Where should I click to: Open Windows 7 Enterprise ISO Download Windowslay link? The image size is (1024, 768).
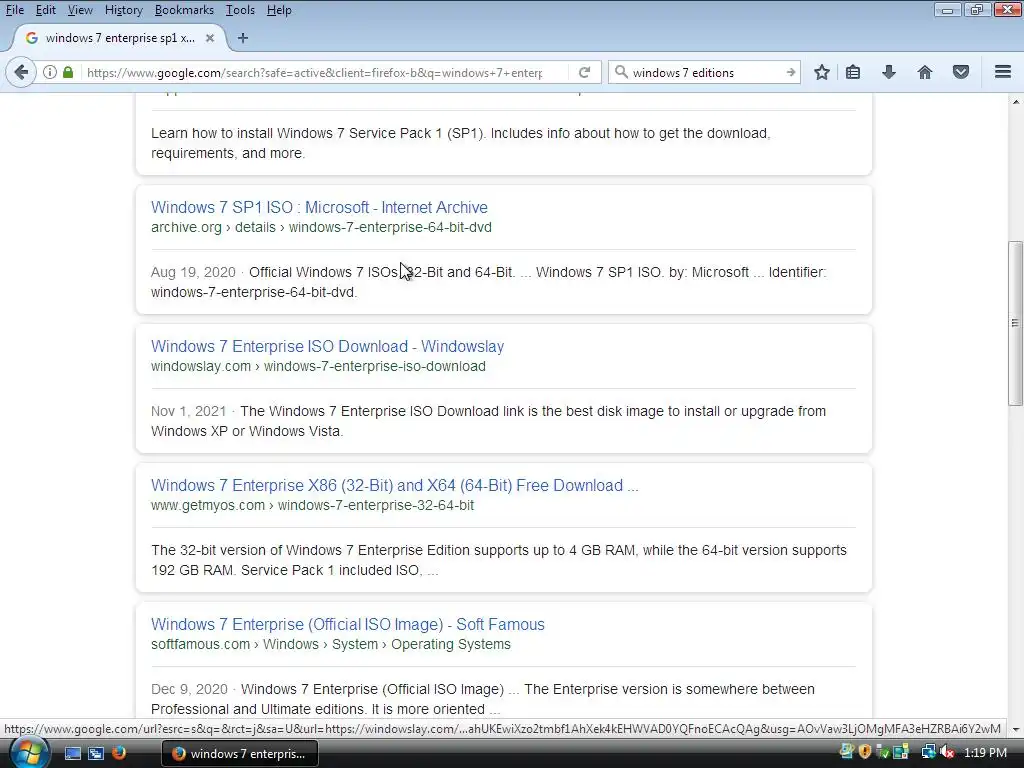click(x=327, y=346)
